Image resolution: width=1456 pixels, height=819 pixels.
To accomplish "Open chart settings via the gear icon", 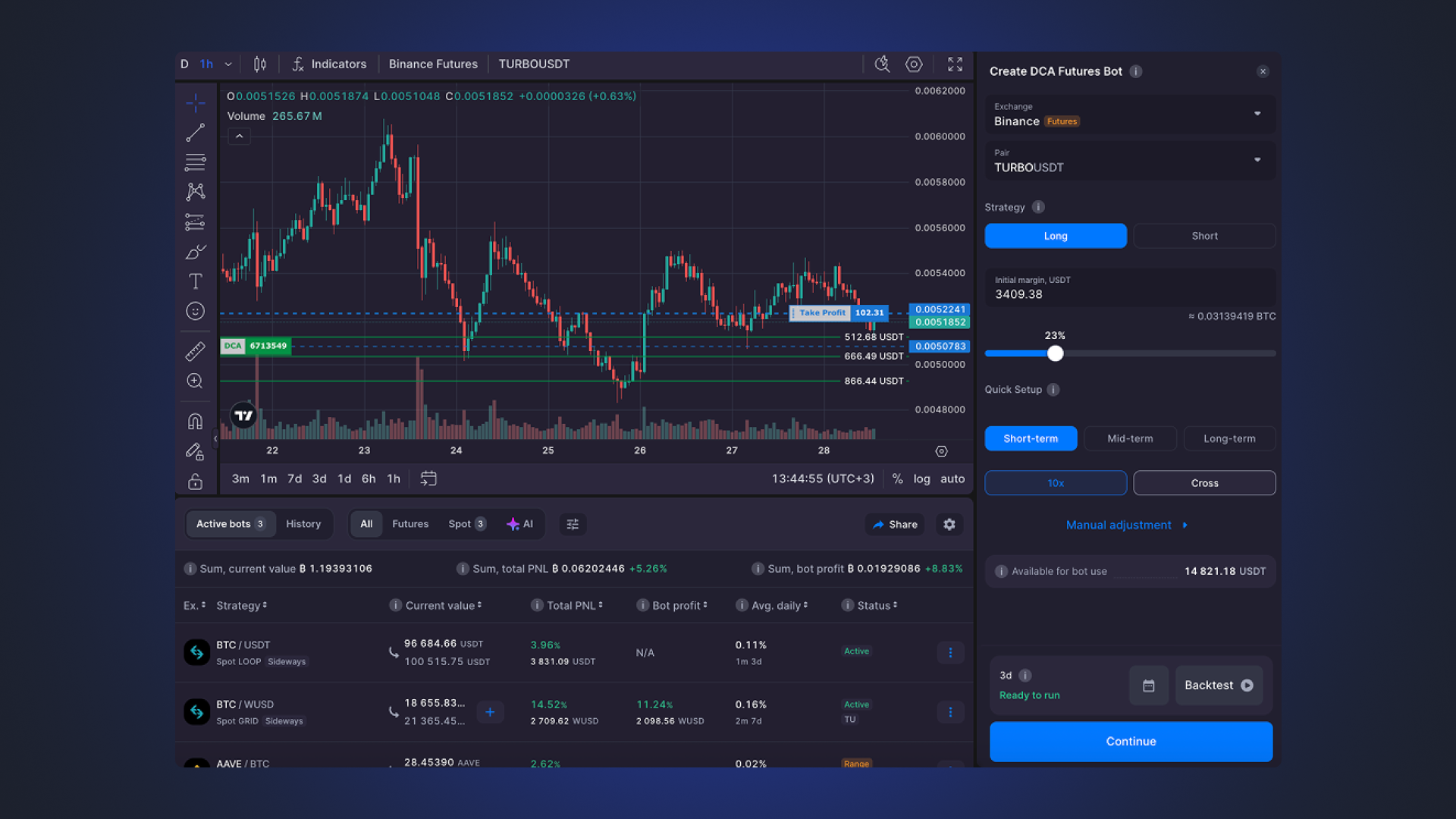I will coord(913,64).
